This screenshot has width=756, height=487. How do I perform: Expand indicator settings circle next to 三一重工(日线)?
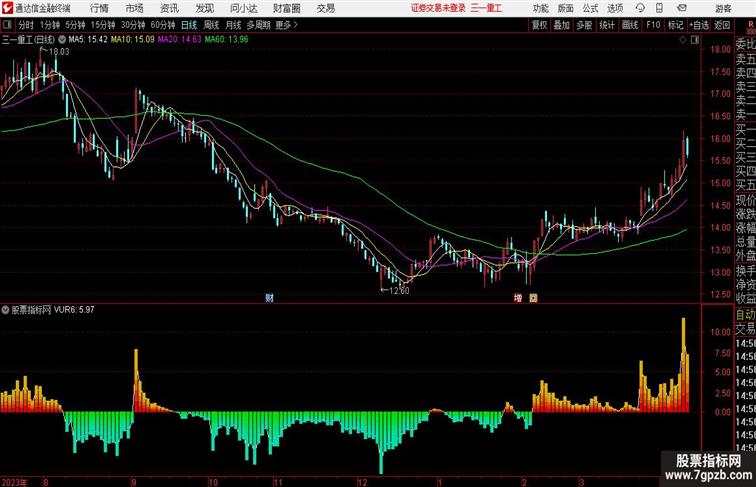(62, 40)
